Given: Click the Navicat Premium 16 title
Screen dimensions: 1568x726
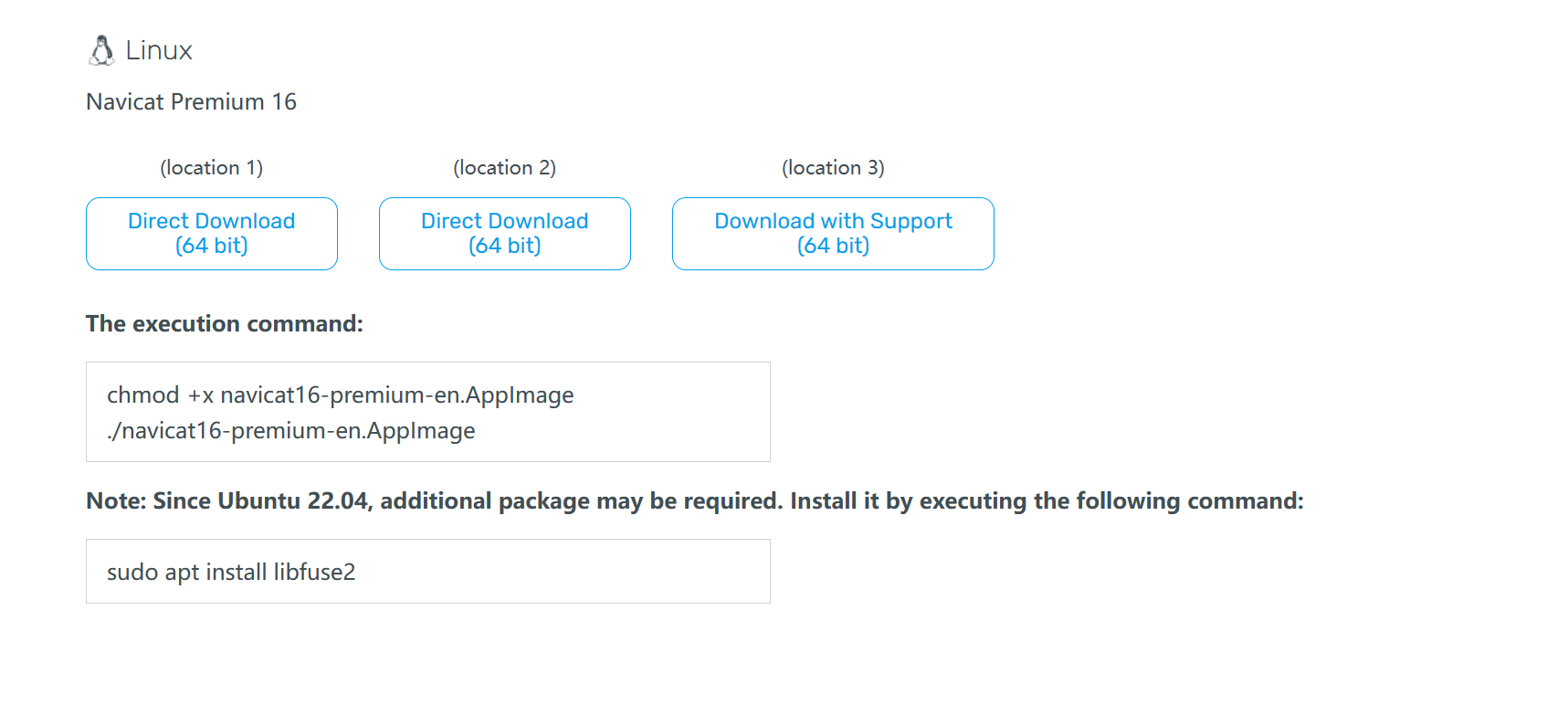Looking at the screenshot, I should (191, 101).
